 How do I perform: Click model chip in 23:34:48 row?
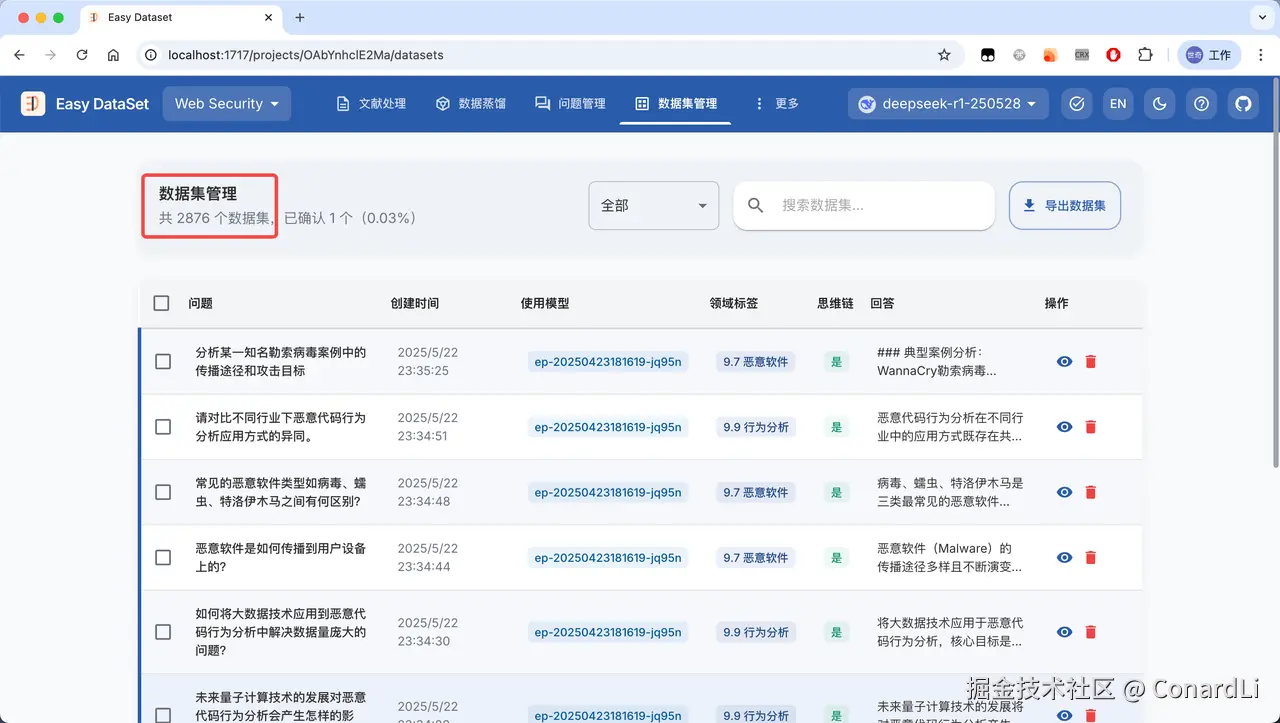(608, 492)
